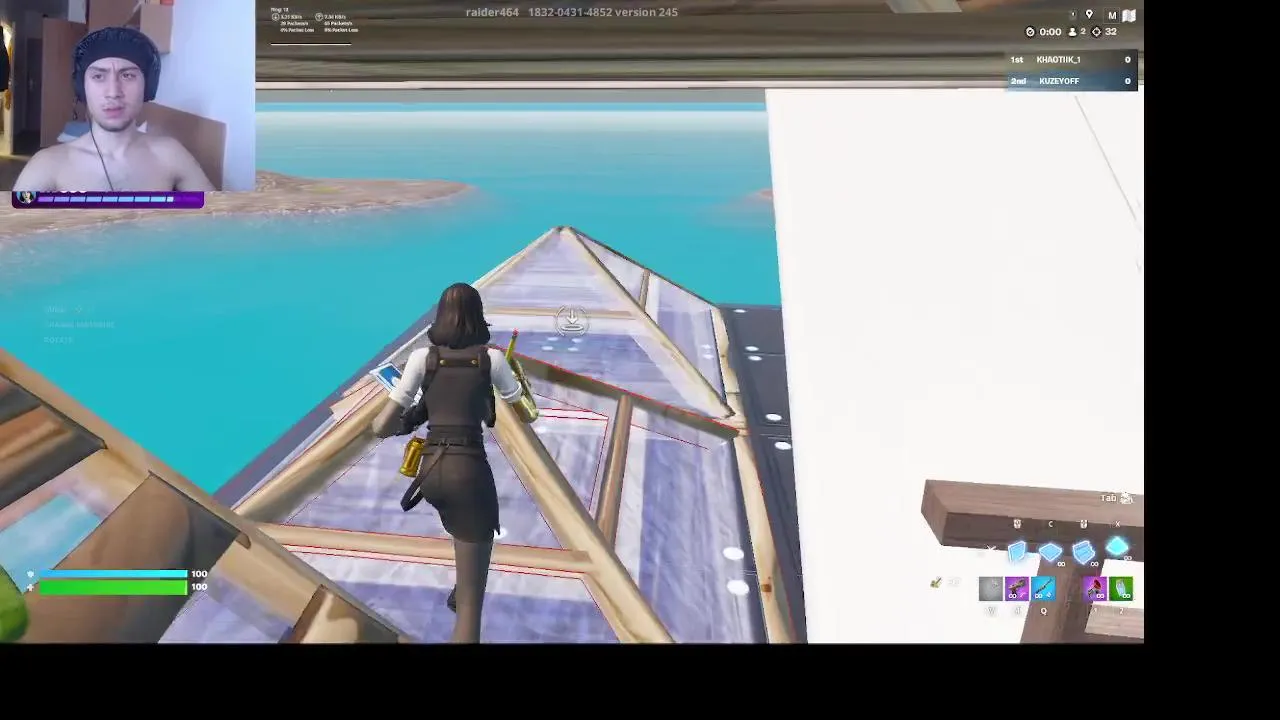
Task: Click the 1st place KHAOTIIK_1 row
Action: 1071,60
